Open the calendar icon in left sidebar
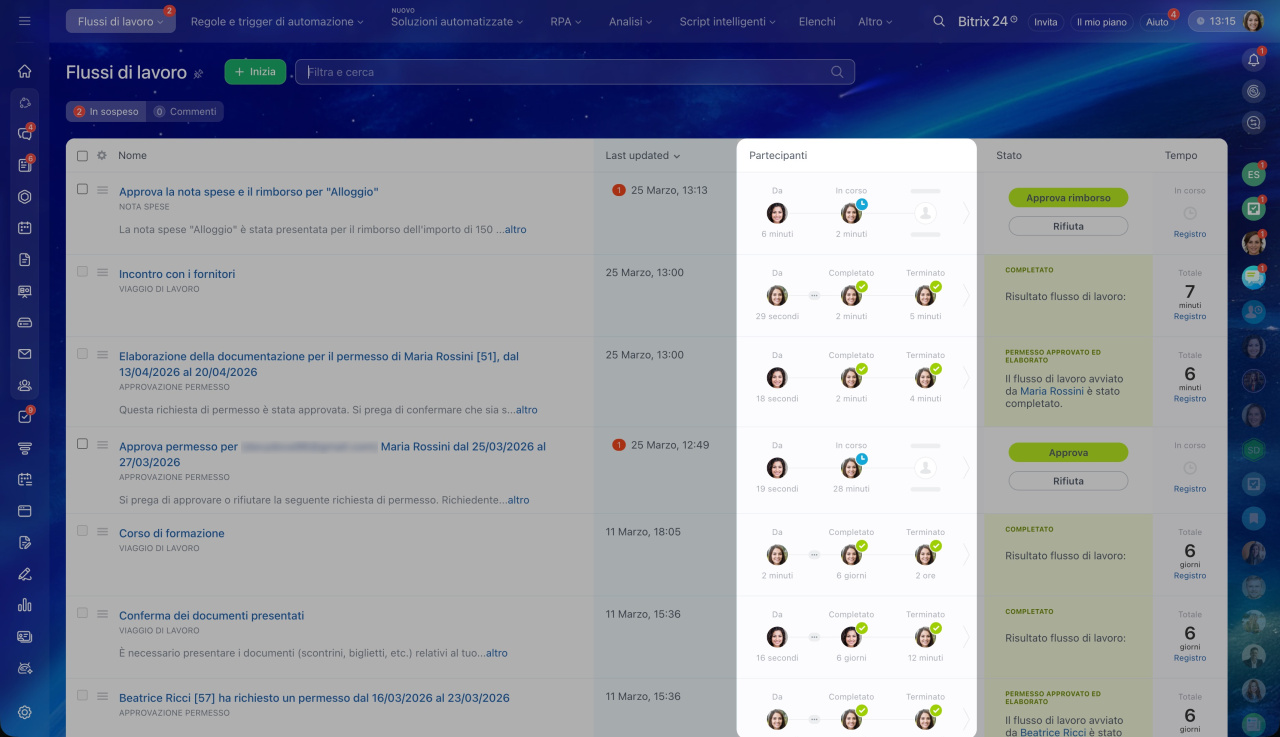The width and height of the screenshot is (1280, 737). [25, 228]
